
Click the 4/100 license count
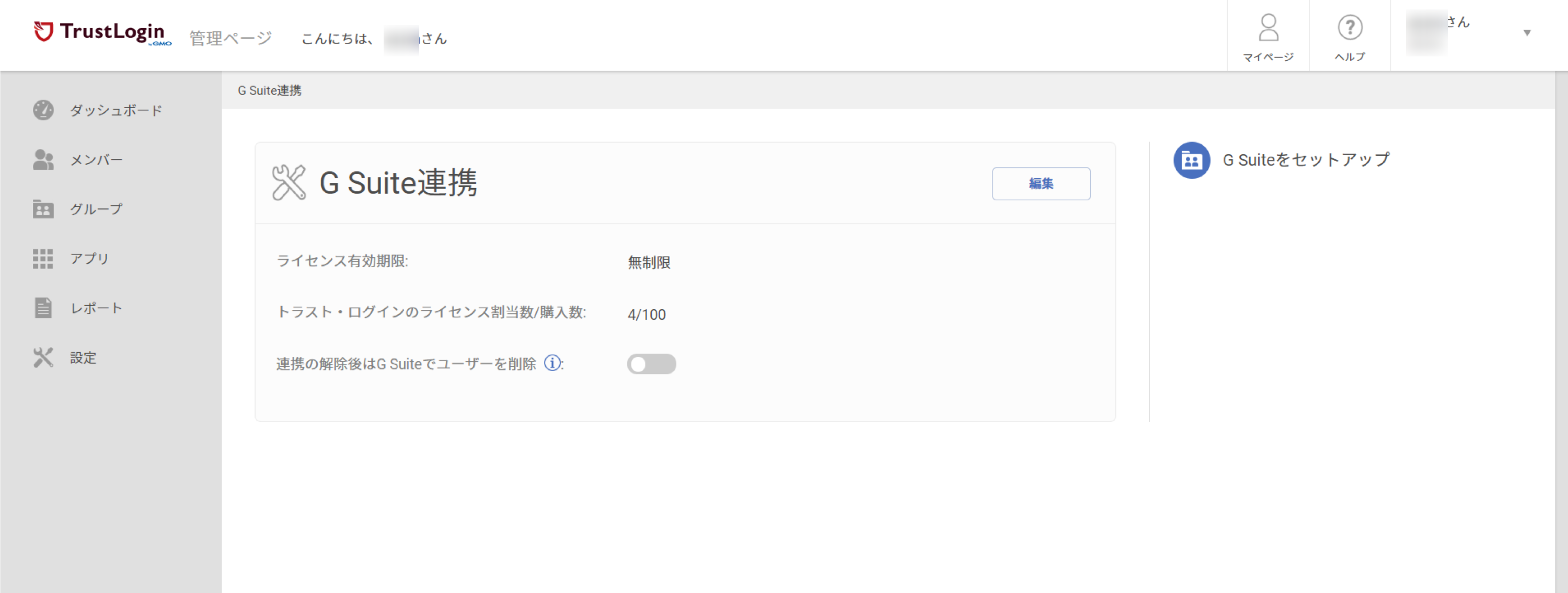pyautogui.click(x=647, y=315)
